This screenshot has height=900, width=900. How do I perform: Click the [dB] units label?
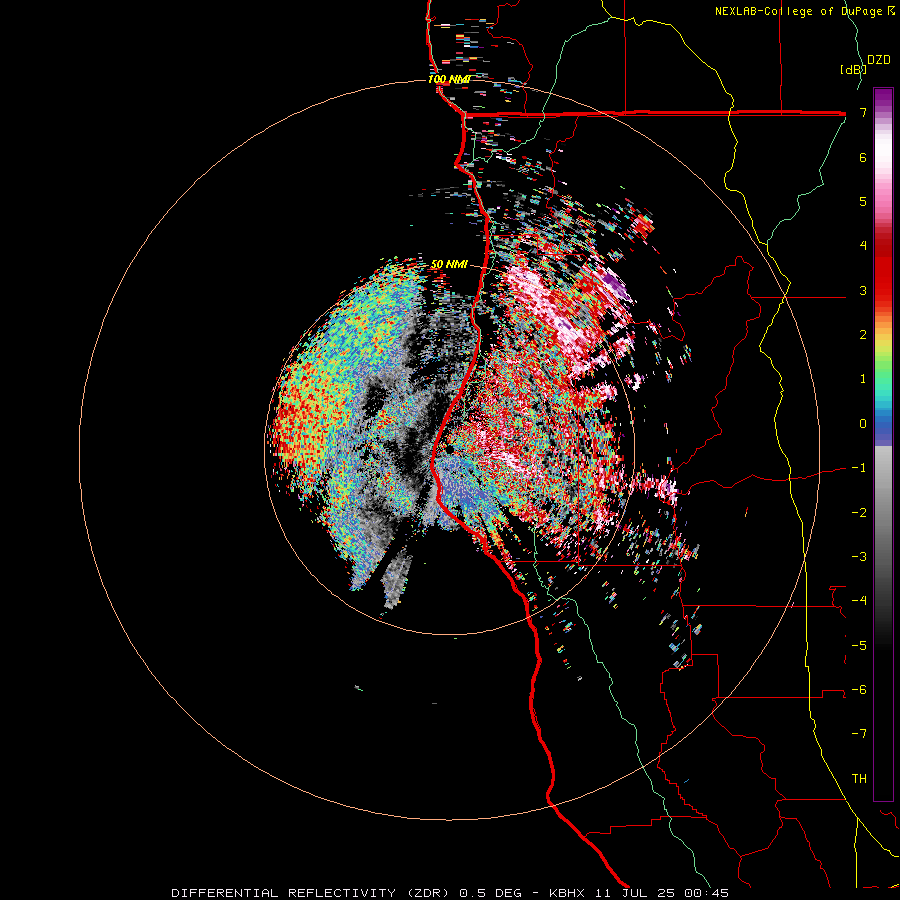853,69
